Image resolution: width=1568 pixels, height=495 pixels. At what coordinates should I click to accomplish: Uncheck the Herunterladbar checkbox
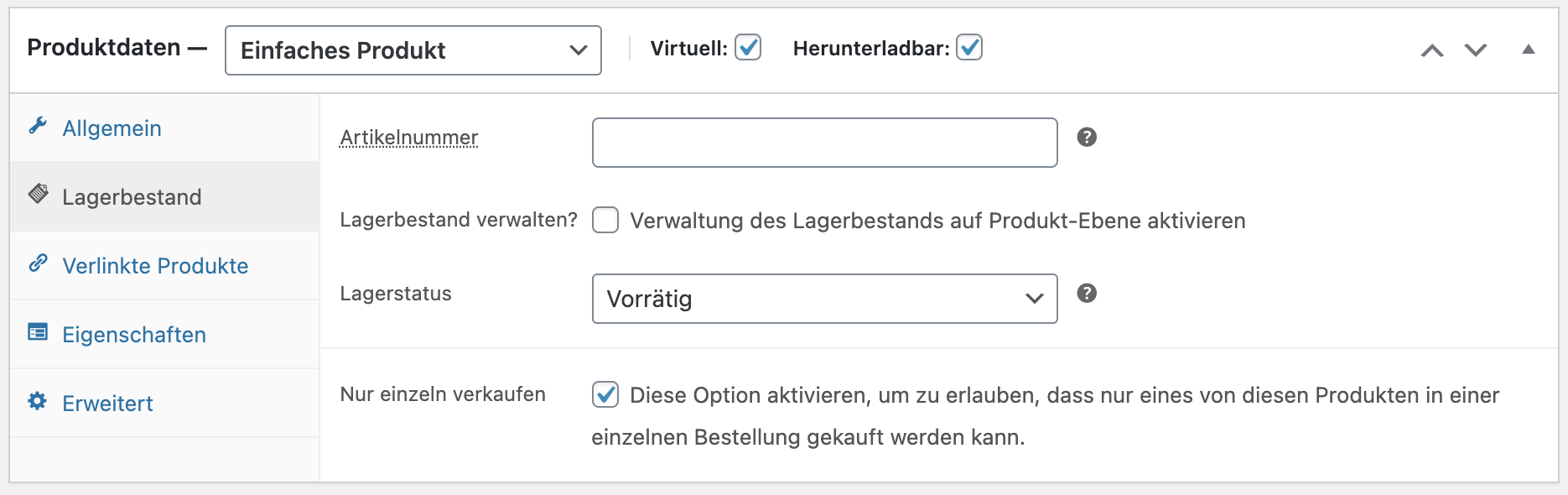point(969,48)
